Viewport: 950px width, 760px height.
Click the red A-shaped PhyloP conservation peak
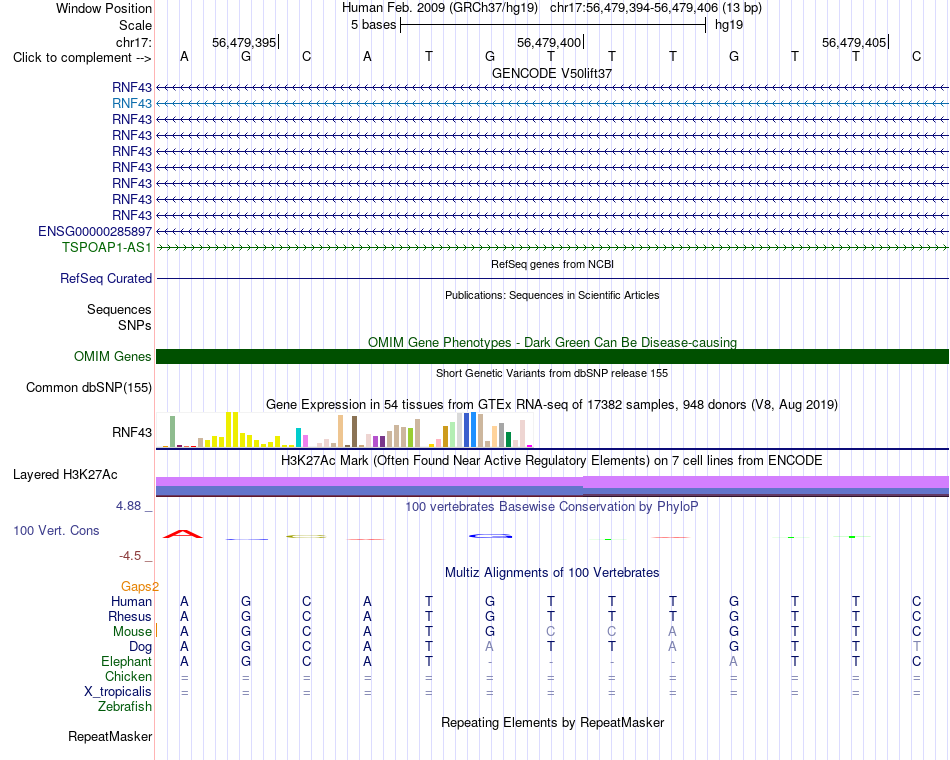(183, 534)
